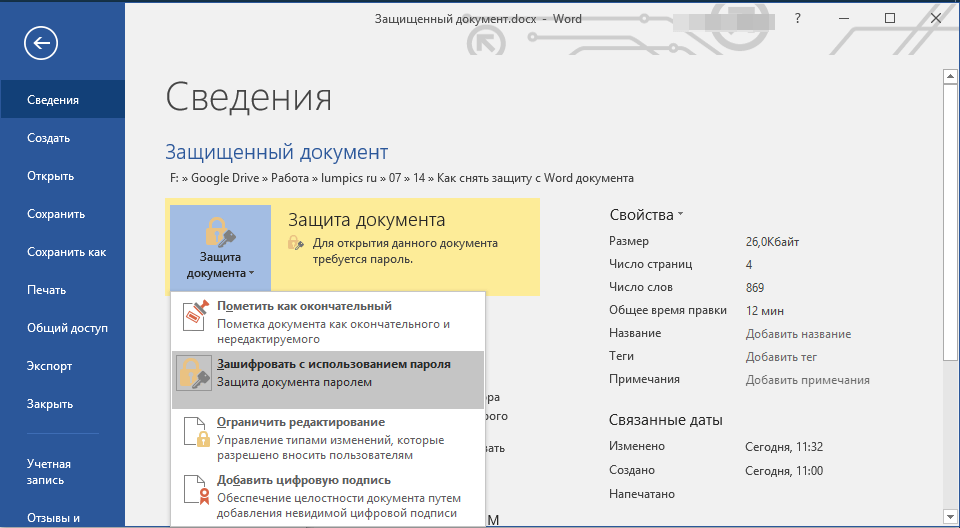The image size is (960, 528).
Task: Open the Печать section
Action: 62,290
